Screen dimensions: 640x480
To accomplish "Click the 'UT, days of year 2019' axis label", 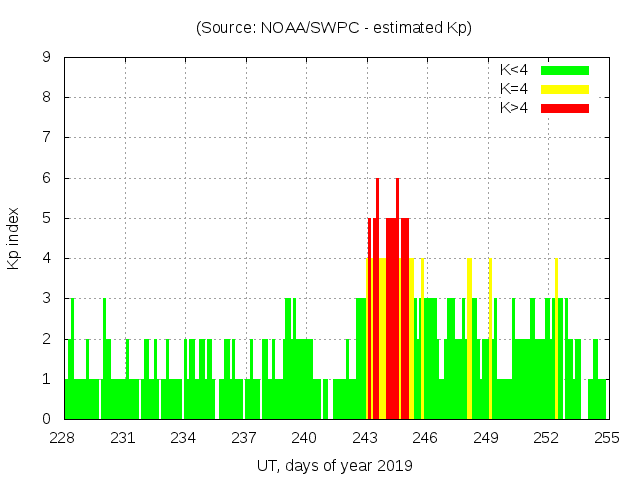I will click(x=335, y=465).
